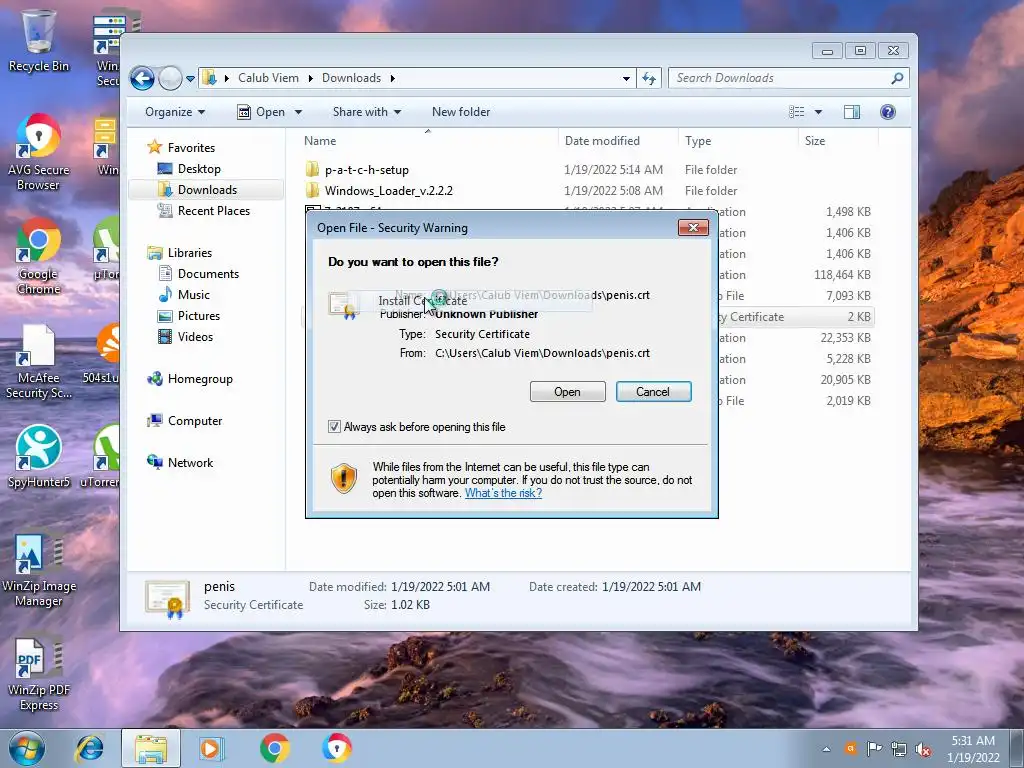Open Recent Places in Favorites
Image resolution: width=1024 pixels, height=768 pixels.
pos(214,210)
